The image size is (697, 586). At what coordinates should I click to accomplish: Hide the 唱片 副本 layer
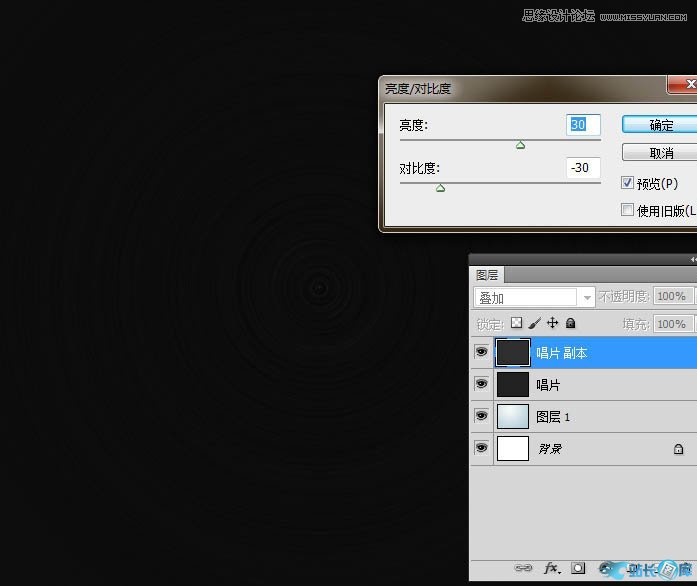pos(481,353)
